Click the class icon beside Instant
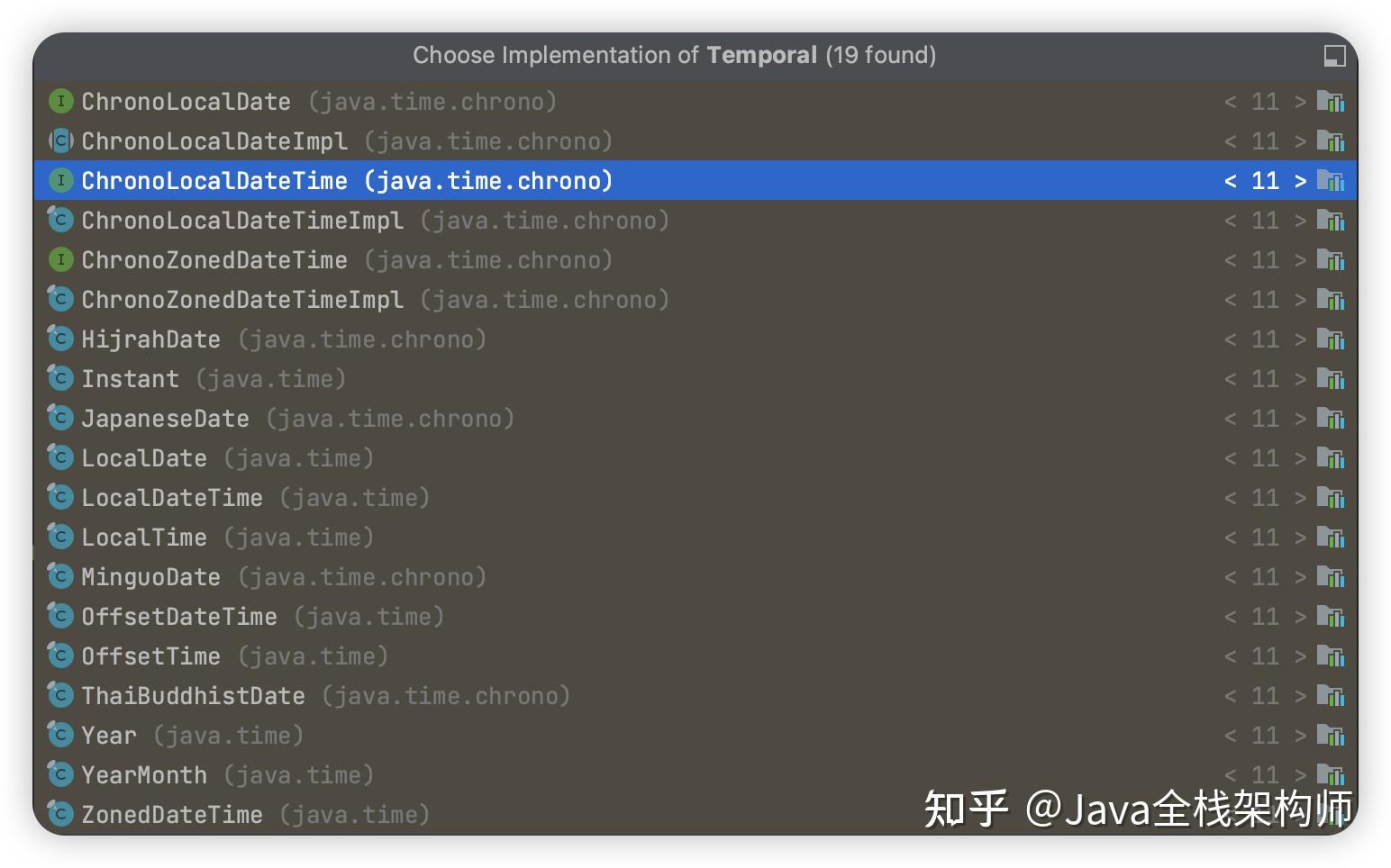This screenshot has height=868, width=1391. click(59, 378)
